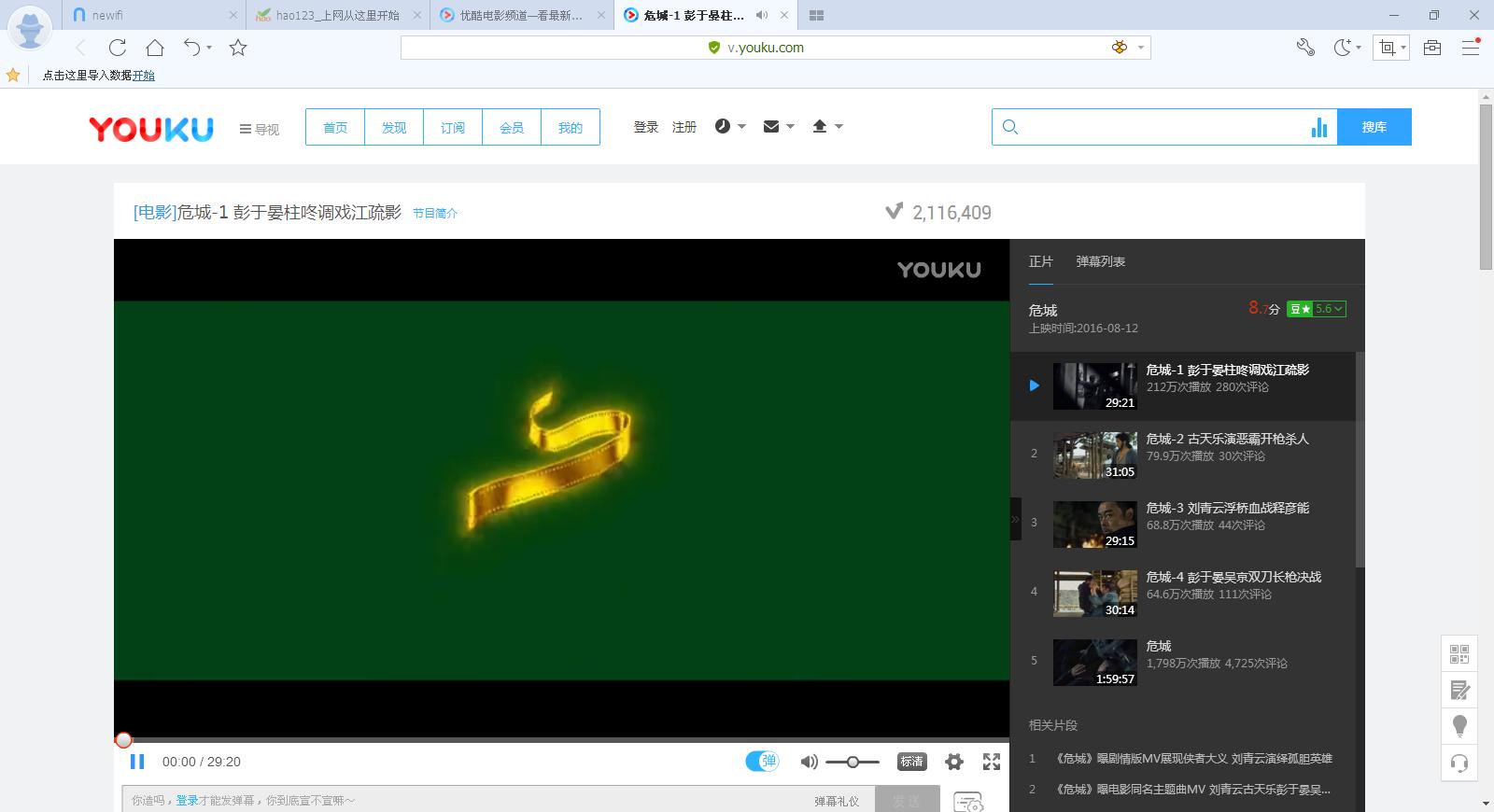The height and width of the screenshot is (812, 1494).
Task: Mute the video using the speaker icon
Action: coord(809,762)
